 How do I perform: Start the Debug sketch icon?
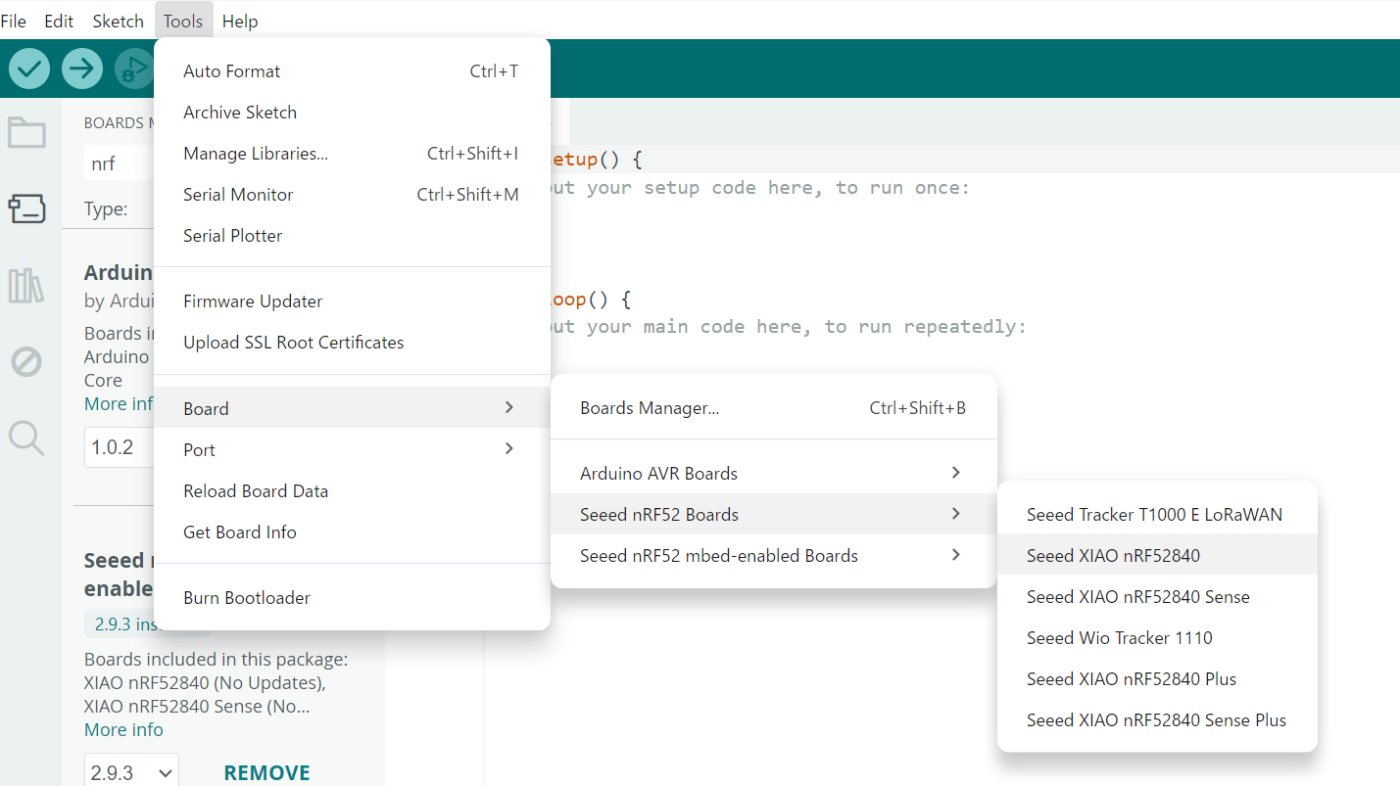click(x=133, y=68)
